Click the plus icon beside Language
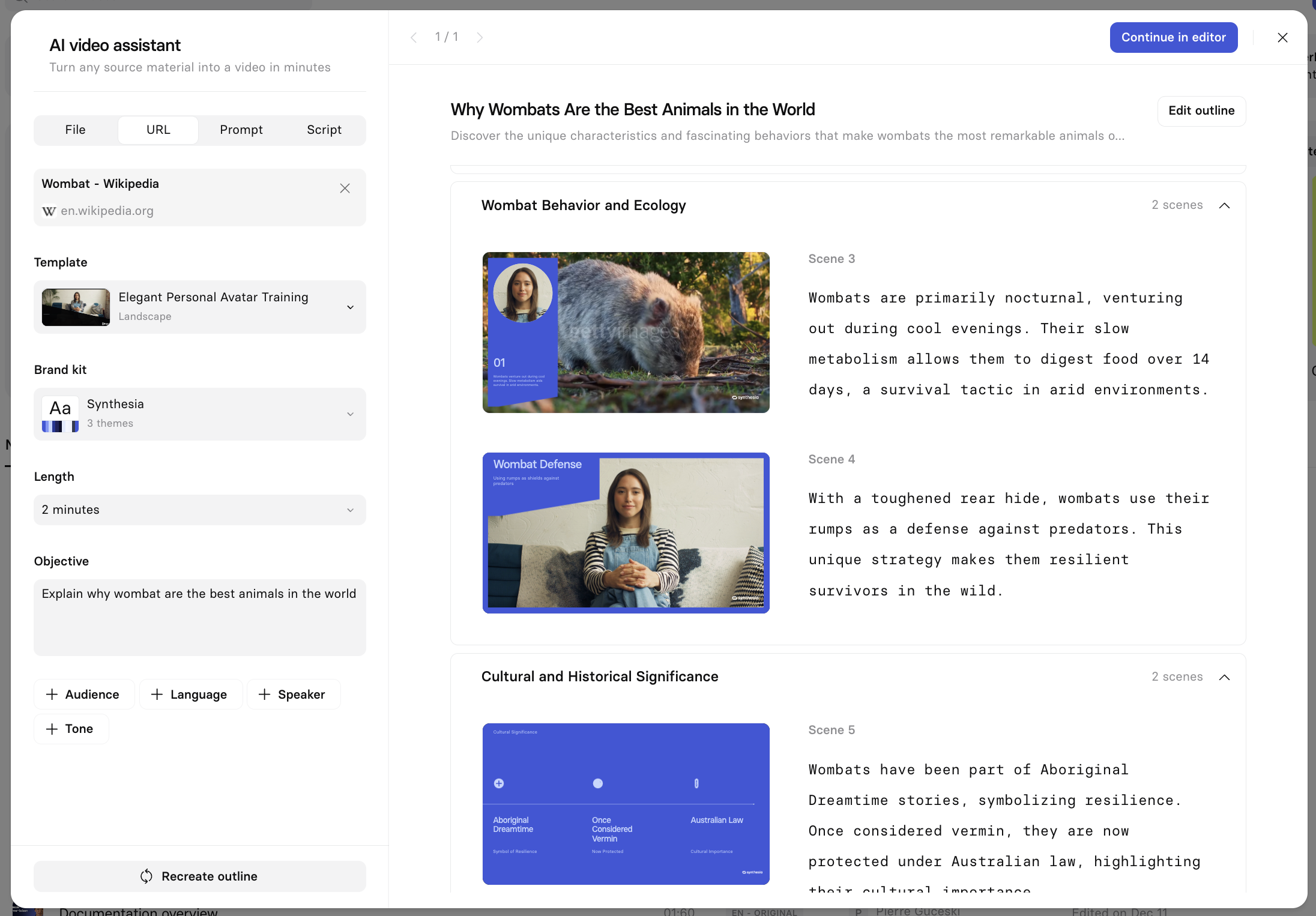 point(157,695)
